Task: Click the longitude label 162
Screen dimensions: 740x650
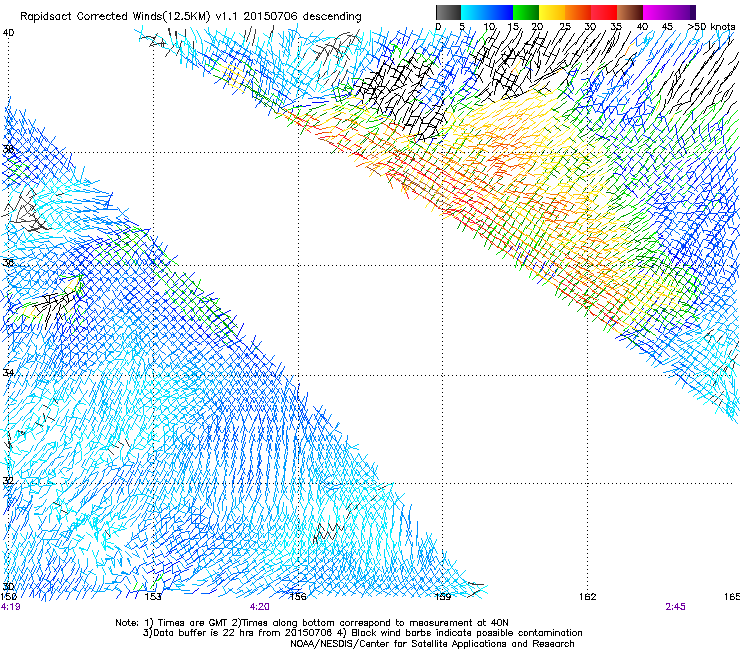Action: pos(588,597)
